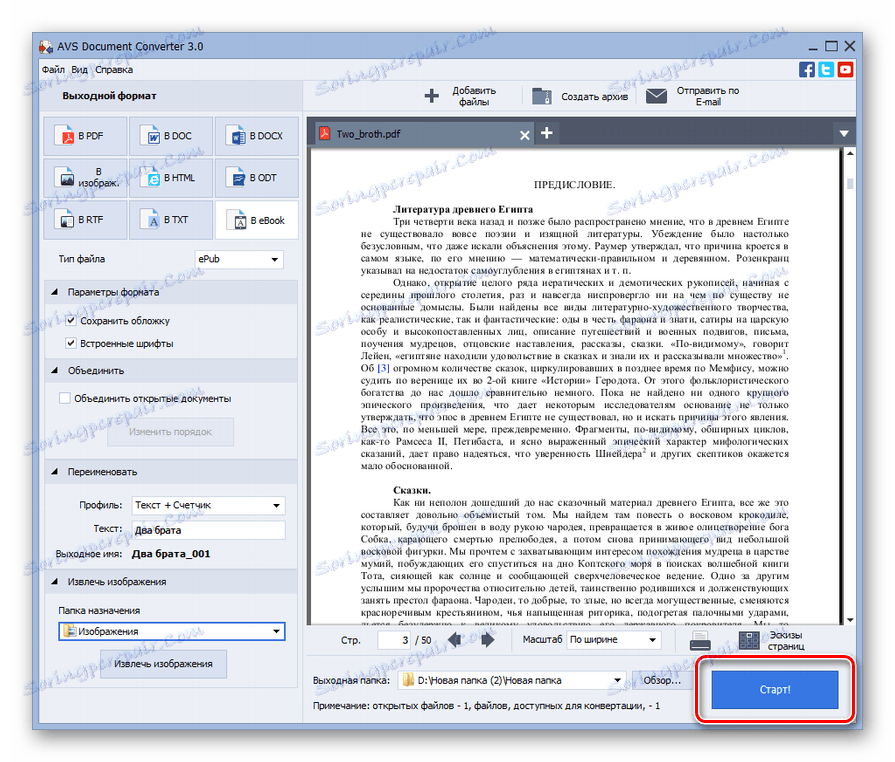Select the To RTF output format
Image resolution: width=895 pixels, height=762 pixels.
86,220
